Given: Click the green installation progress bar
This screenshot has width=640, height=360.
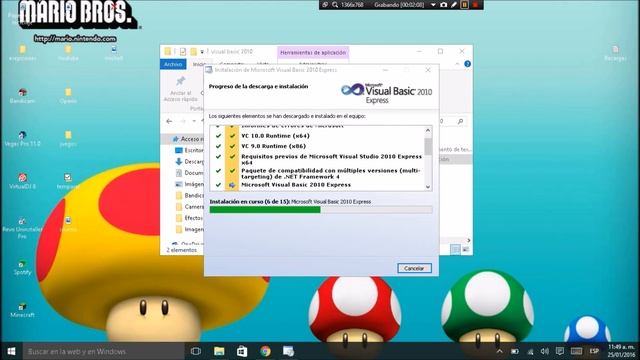Looking at the screenshot, I should [321, 210].
